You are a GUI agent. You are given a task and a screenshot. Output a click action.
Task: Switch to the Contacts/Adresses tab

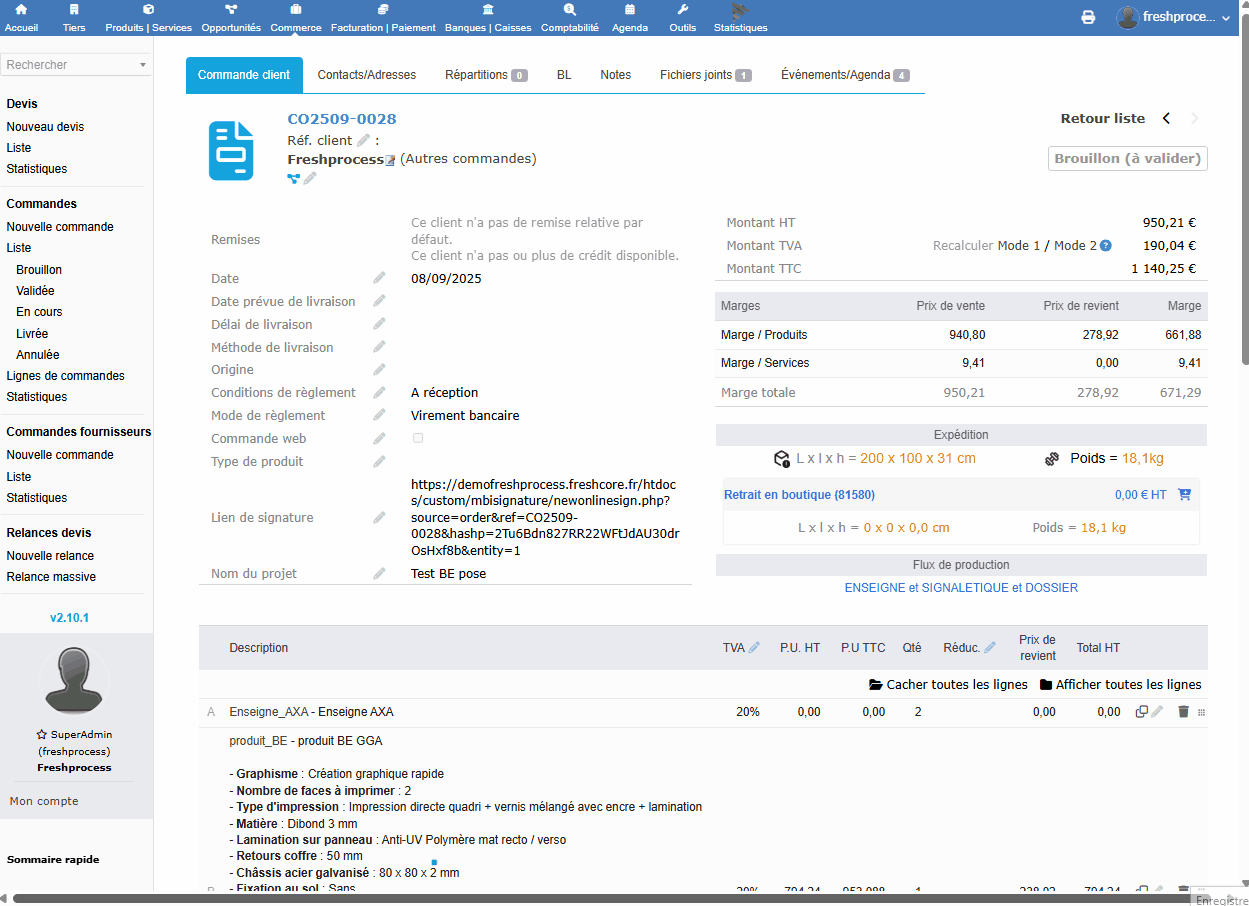point(366,75)
